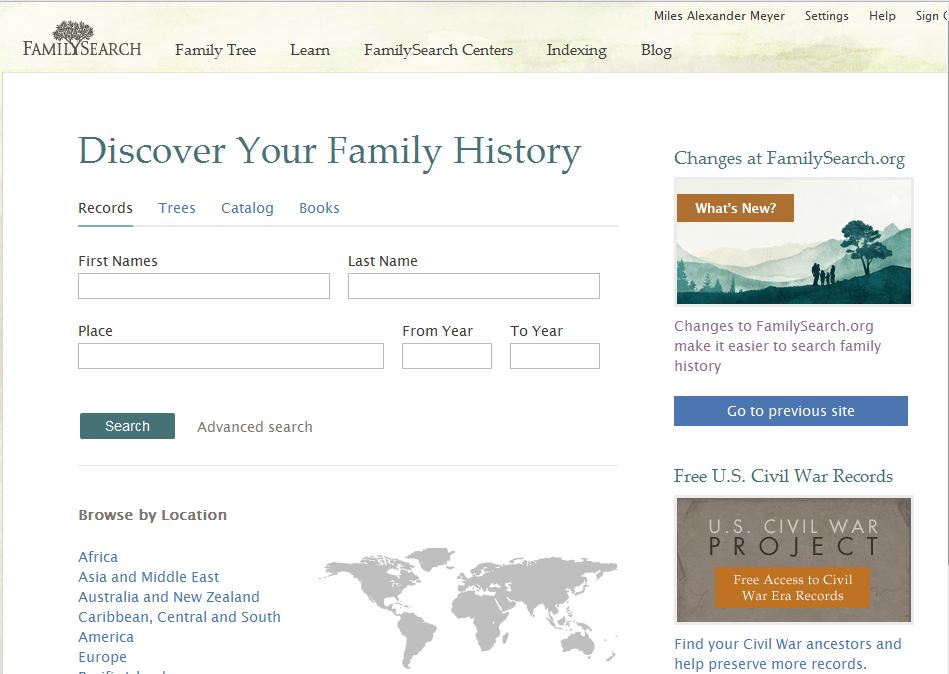Switch to the Trees search tab
The height and width of the screenshot is (674, 949).
pos(177,208)
